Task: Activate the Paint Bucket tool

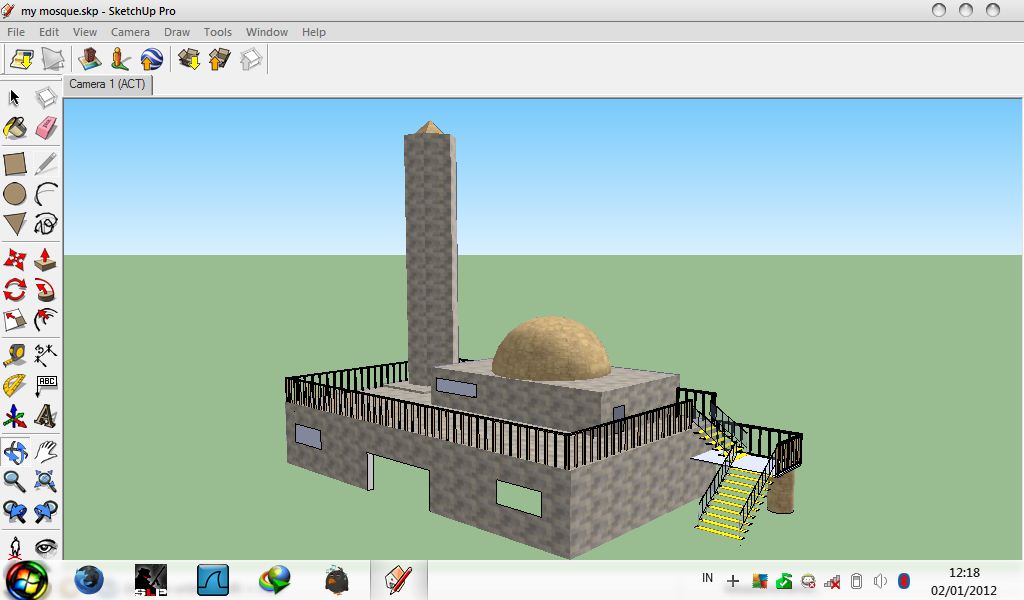Action: click(x=14, y=127)
